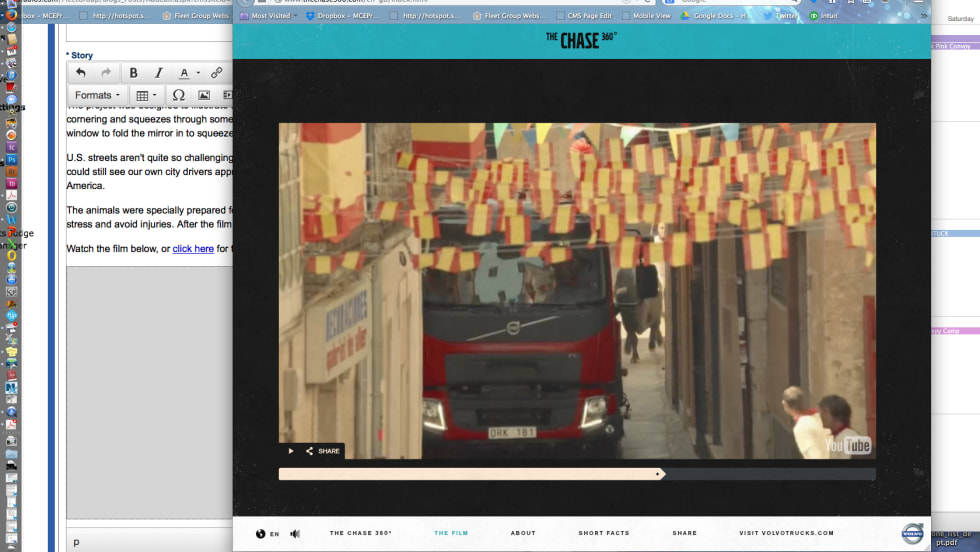Click the VISIT VOLVOTRUCKS.COM link

786,534
